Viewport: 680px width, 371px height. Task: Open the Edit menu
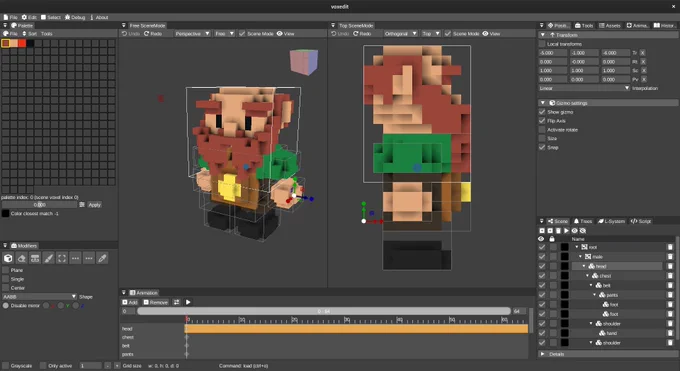point(29,17)
